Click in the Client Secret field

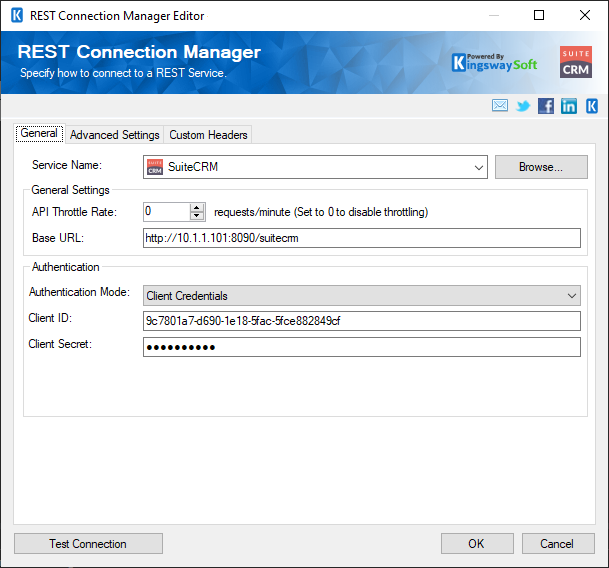tap(362, 347)
